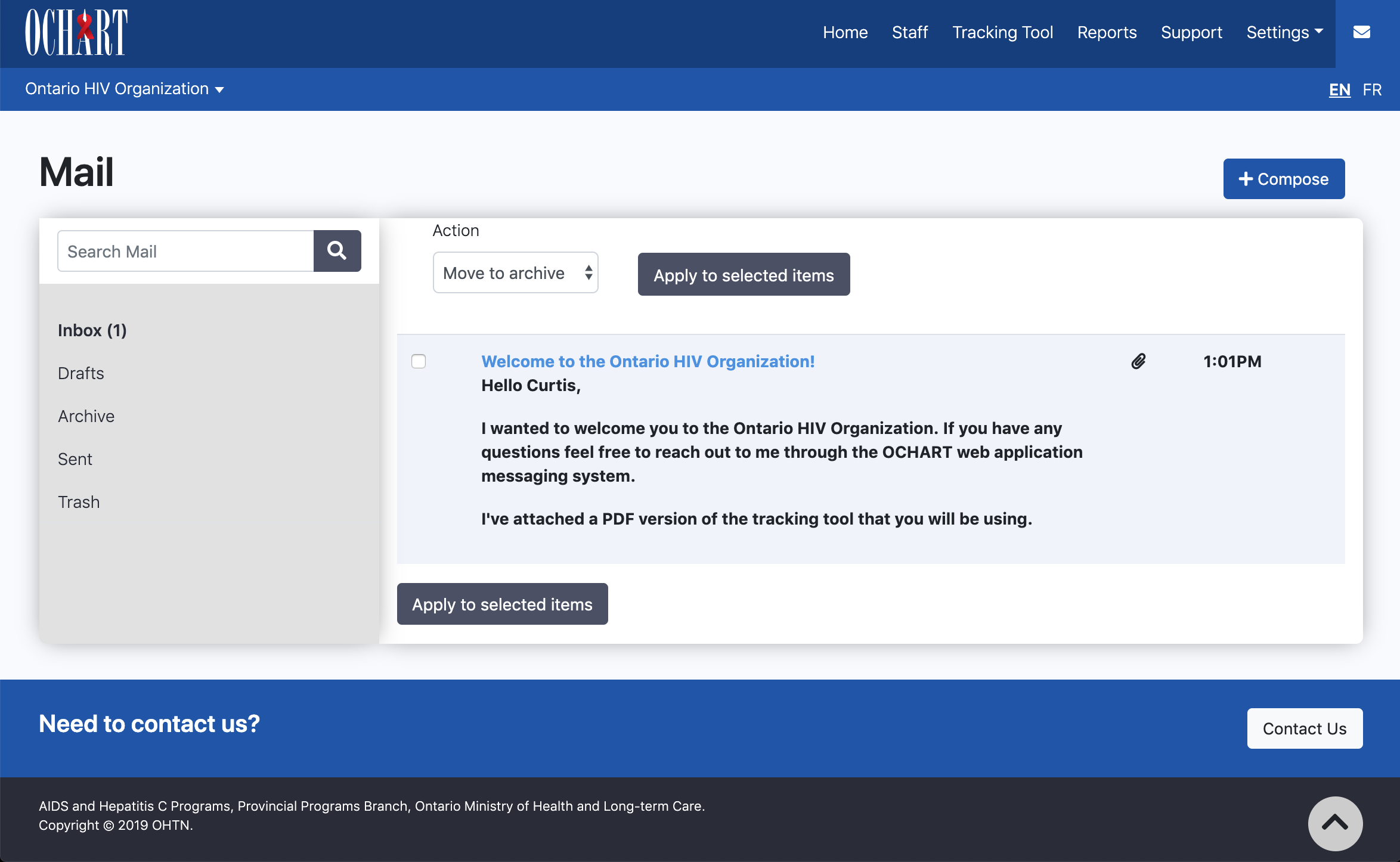Viewport: 1400px width, 862px height.
Task: Expand the Move to archive dropdown
Action: click(514, 272)
